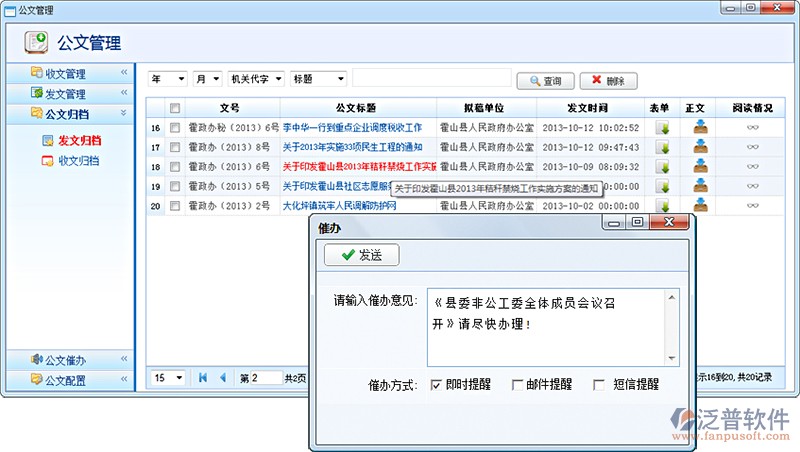The image size is (800, 452).
Task: Open the document link 关于2013年实施33项民生工程的通知
Action: click(x=352, y=148)
